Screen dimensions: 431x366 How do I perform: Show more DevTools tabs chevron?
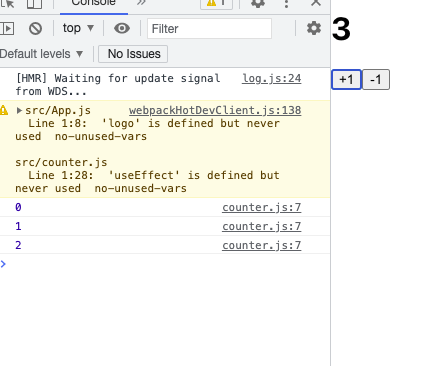[142, 3]
